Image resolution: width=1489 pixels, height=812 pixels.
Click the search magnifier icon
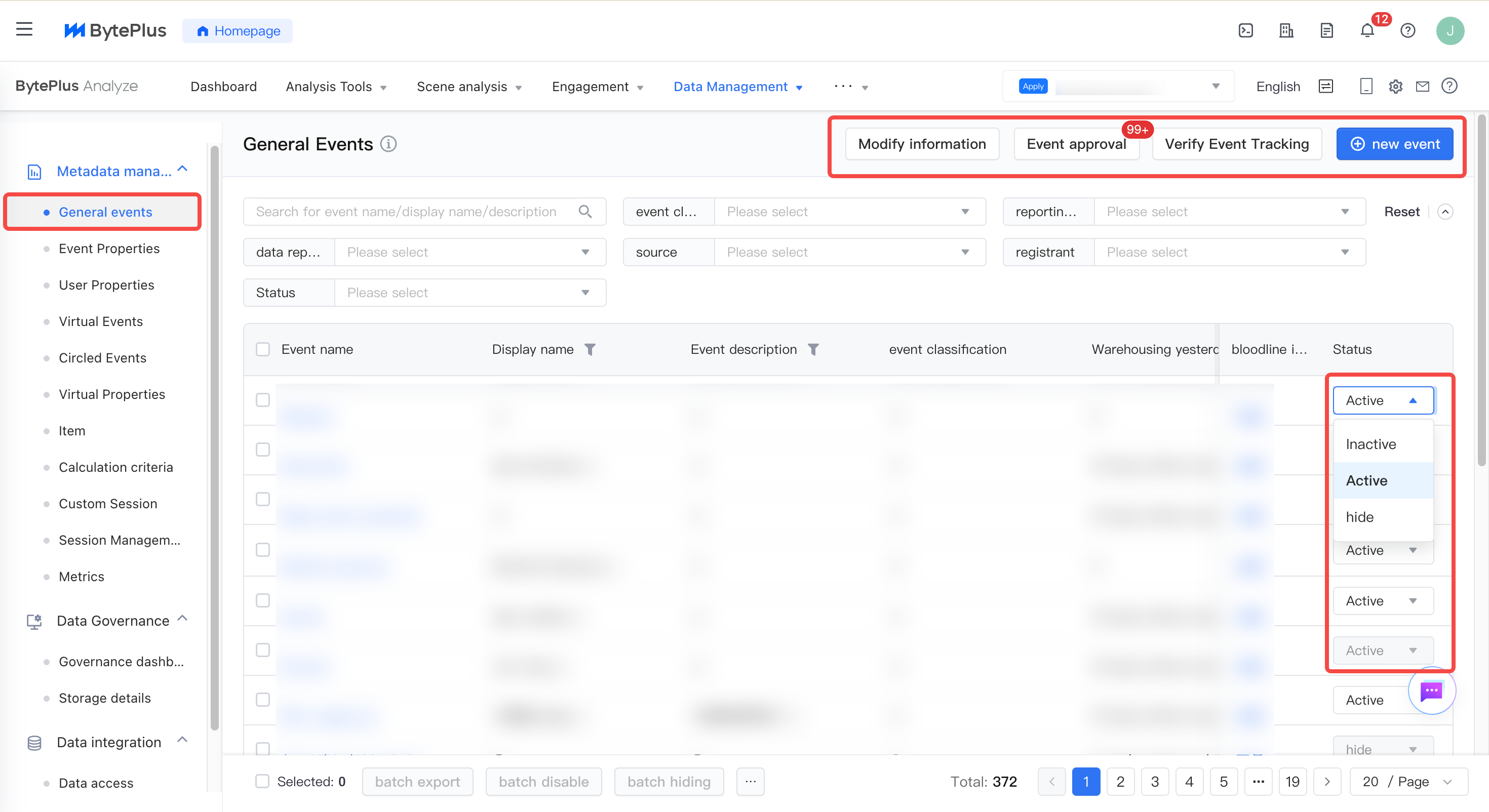(585, 212)
